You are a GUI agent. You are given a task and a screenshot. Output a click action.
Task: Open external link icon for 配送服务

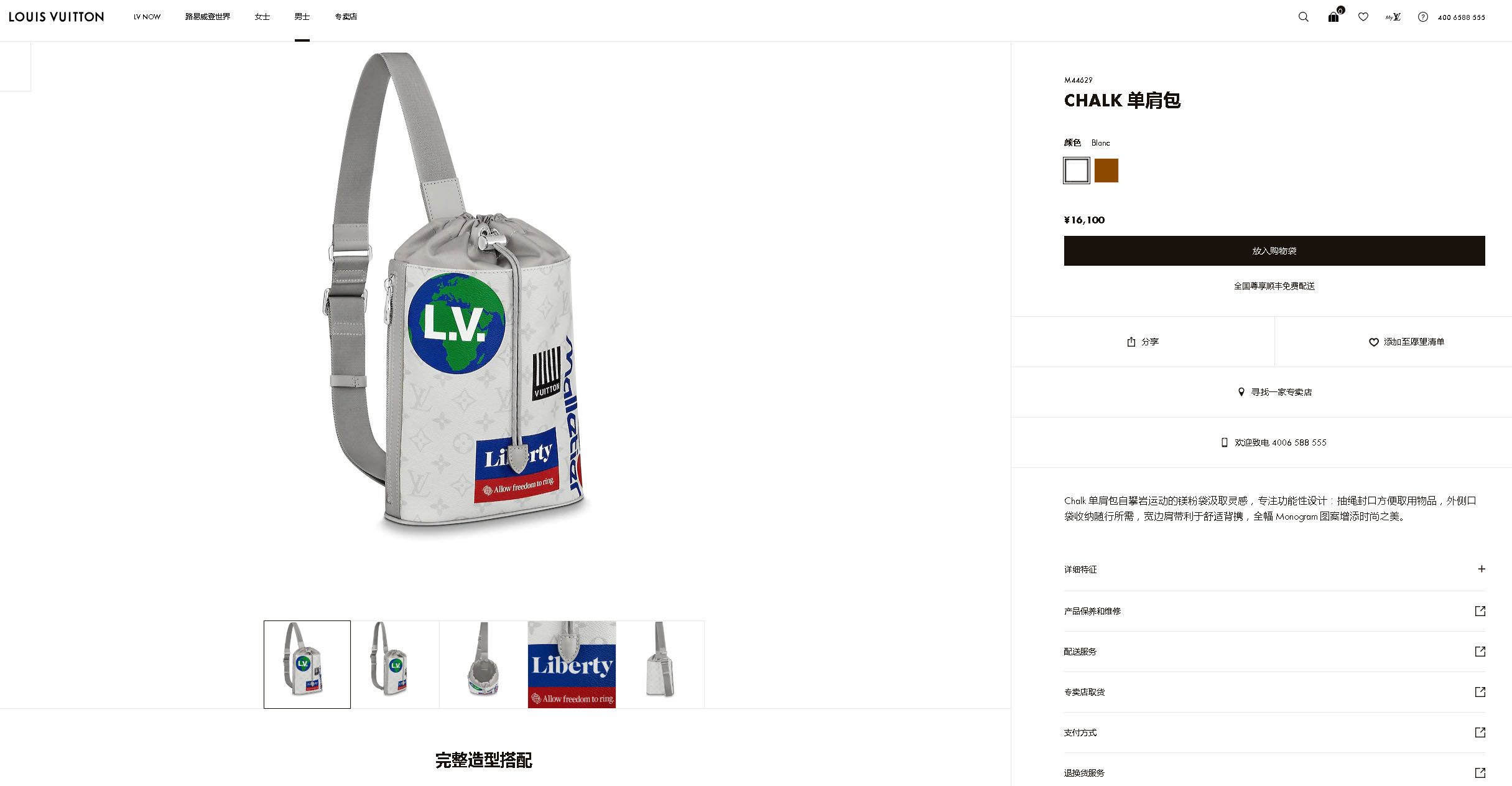pos(1480,651)
